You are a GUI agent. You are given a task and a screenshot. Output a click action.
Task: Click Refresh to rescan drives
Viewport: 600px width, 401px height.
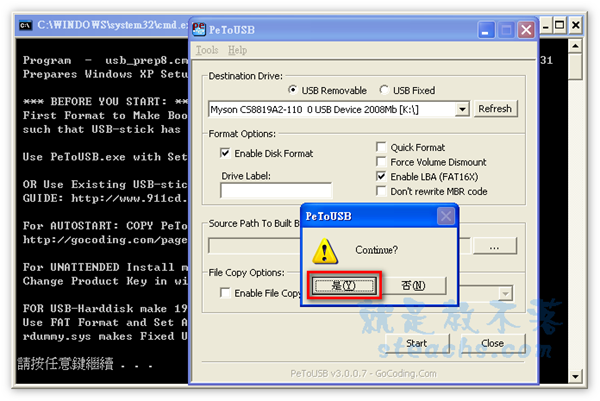496,109
